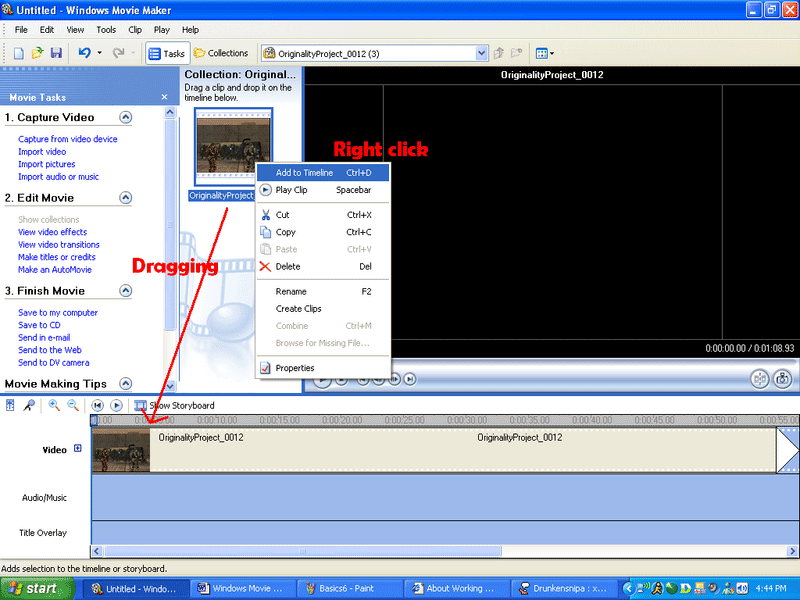Zoom out on the timeline

(x=72, y=405)
